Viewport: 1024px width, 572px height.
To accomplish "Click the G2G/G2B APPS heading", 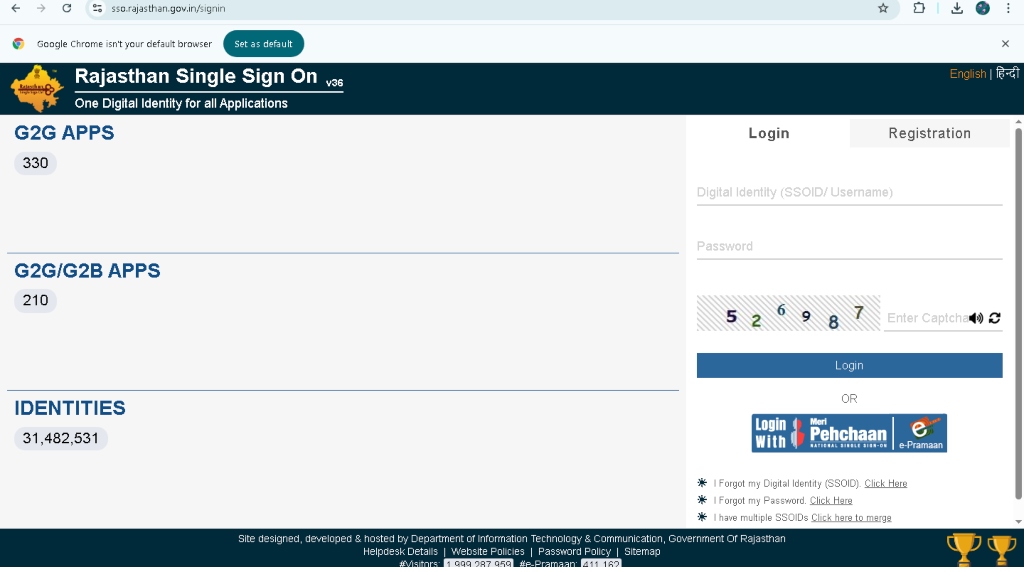I will coord(87,270).
